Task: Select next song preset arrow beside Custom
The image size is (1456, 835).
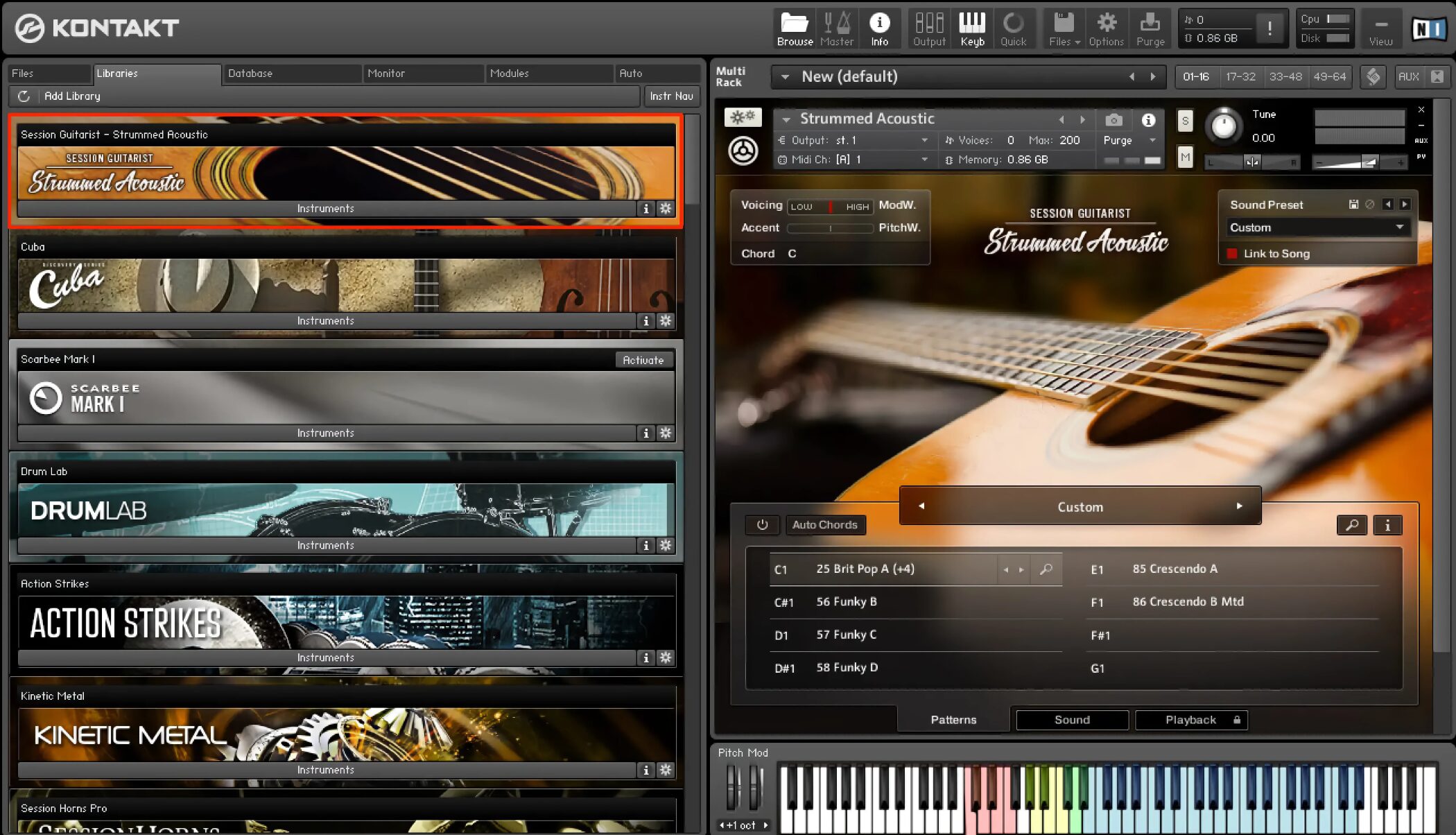Action: pos(1239,506)
